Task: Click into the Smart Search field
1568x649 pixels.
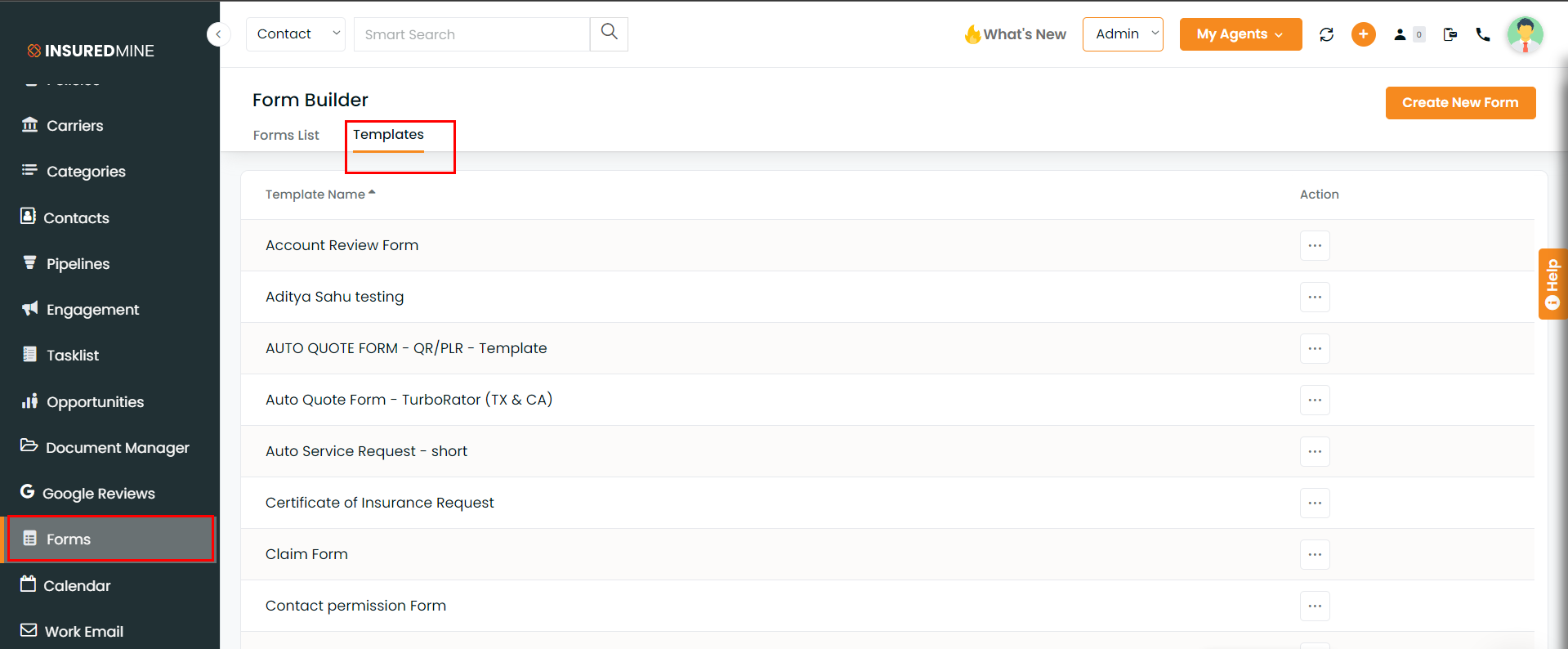Action: (471, 34)
